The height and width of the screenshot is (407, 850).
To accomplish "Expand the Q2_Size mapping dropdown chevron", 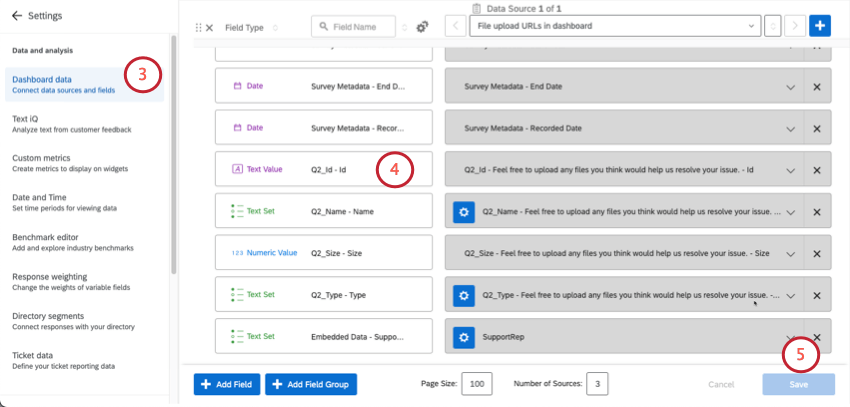I will point(791,253).
